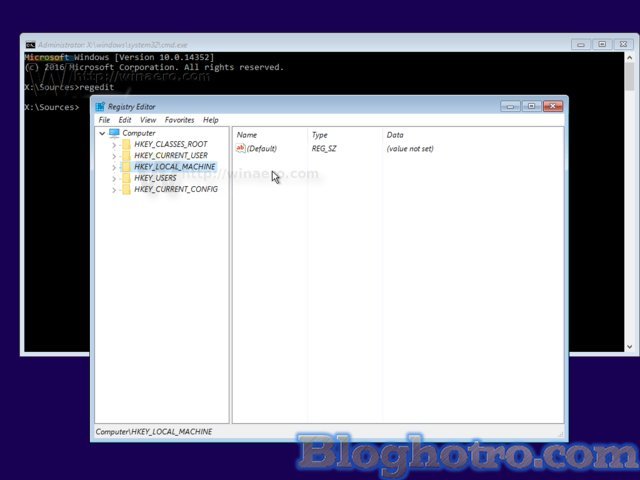Click the (Default) string value icon
This screenshot has height=480, width=640.
(x=240, y=148)
